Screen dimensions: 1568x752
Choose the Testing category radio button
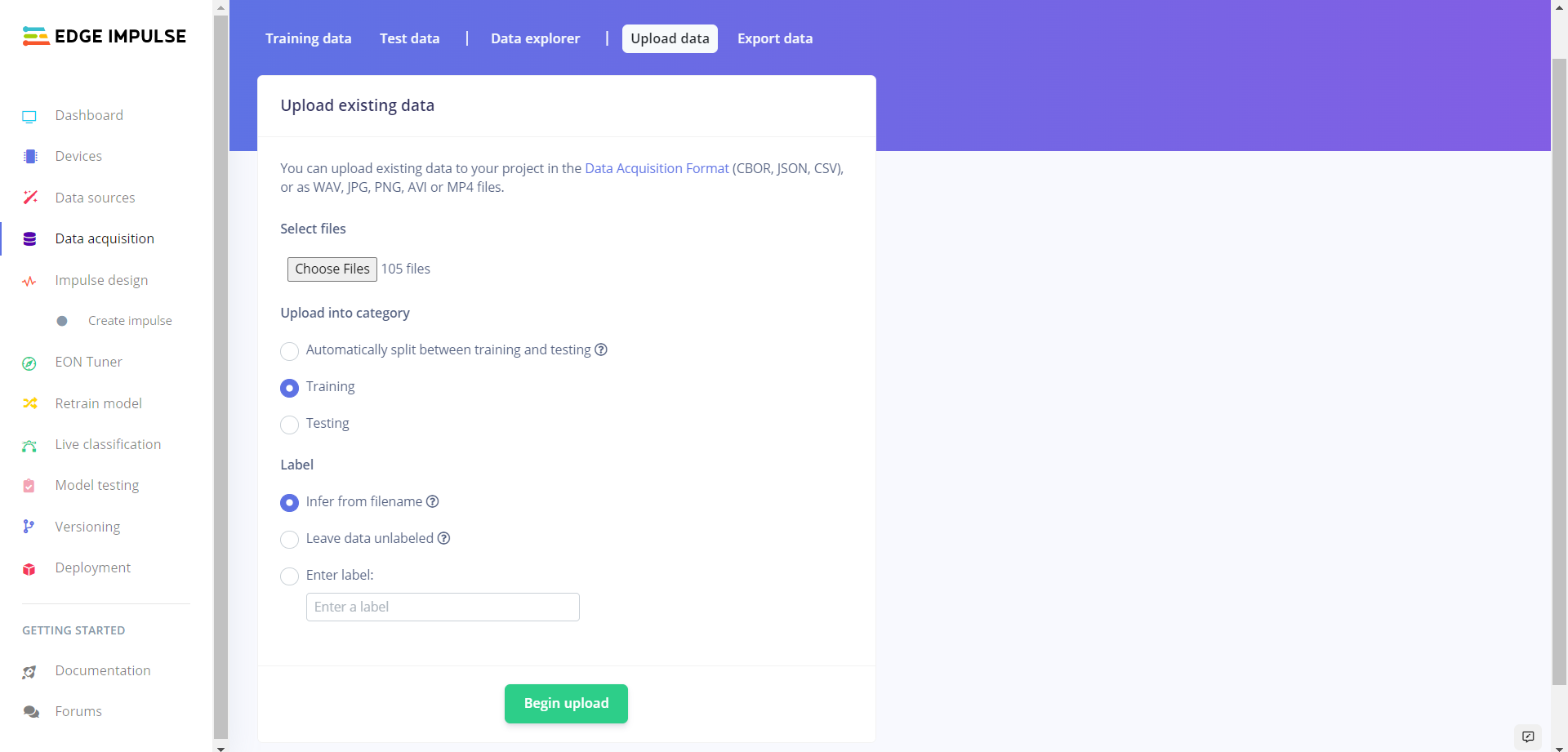point(289,425)
